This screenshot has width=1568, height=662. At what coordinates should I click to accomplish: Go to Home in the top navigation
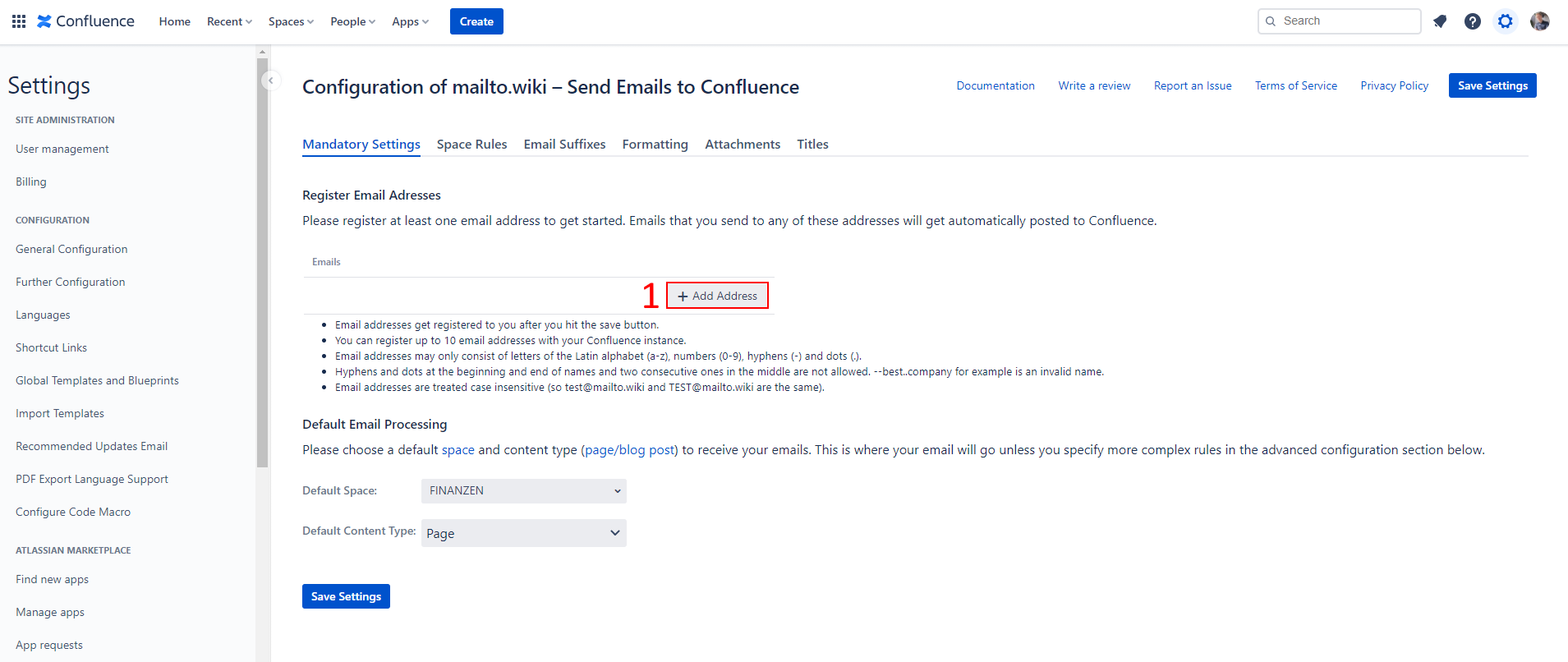(174, 21)
